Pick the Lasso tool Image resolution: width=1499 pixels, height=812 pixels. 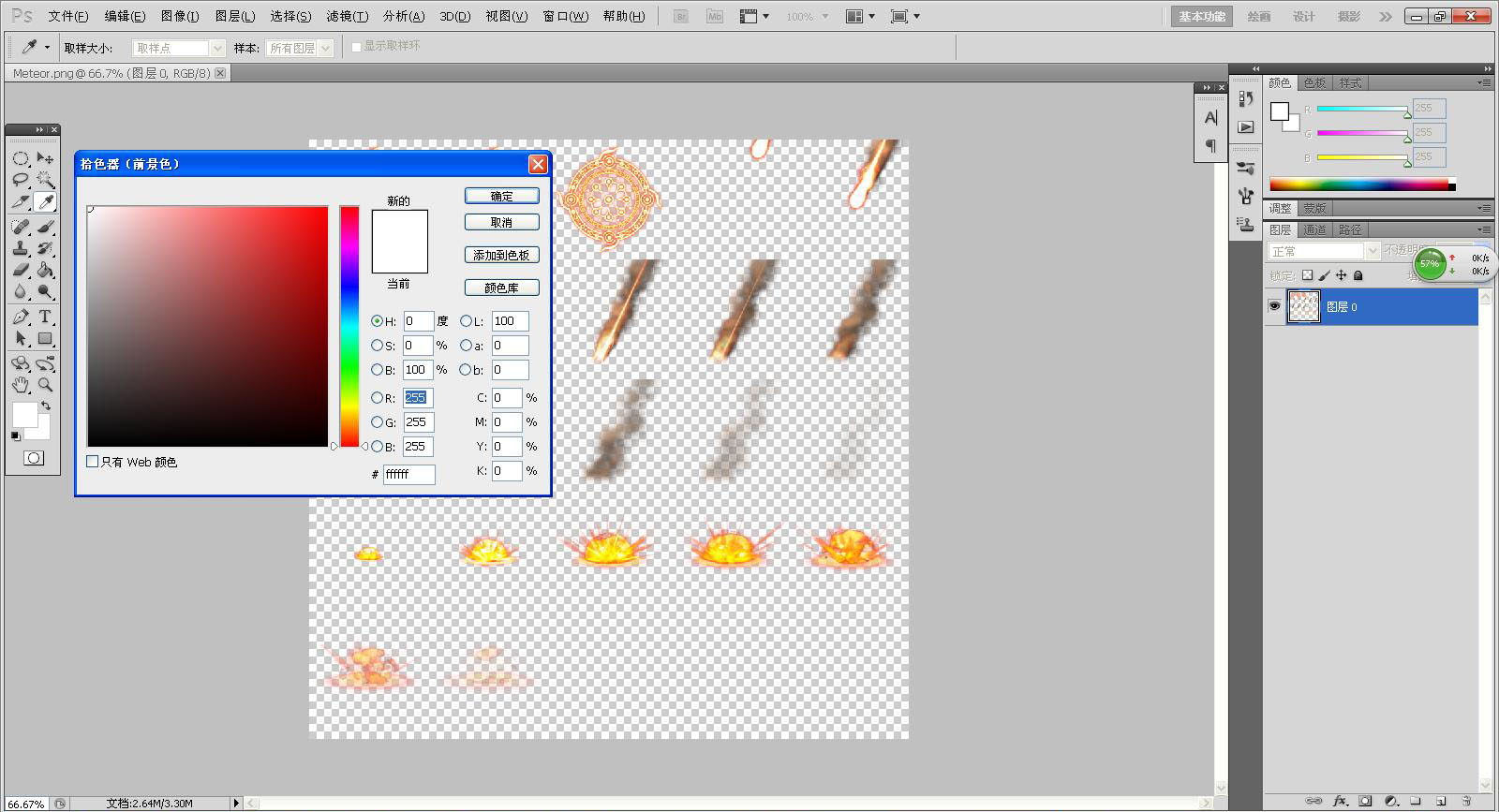pos(21,180)
